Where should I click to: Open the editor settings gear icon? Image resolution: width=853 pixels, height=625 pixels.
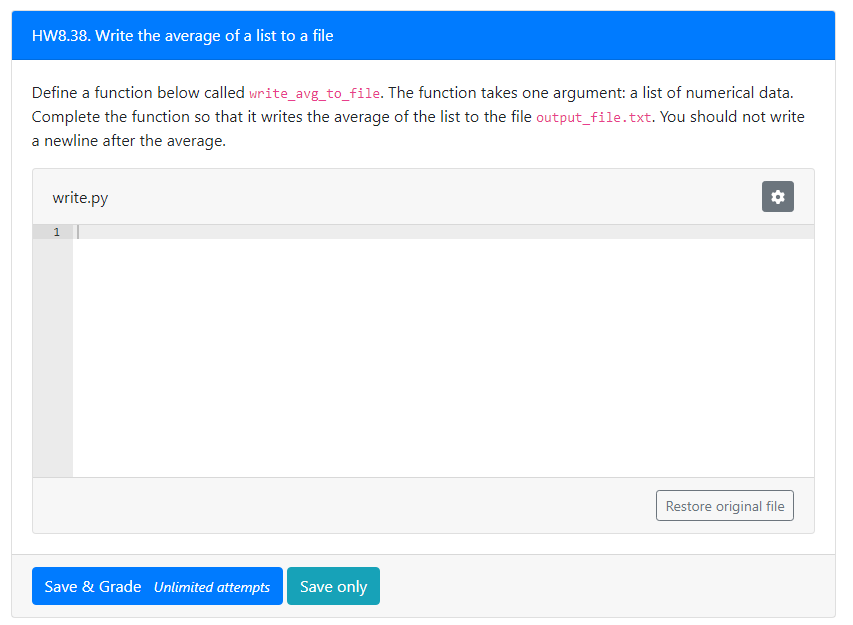(777, 196)
